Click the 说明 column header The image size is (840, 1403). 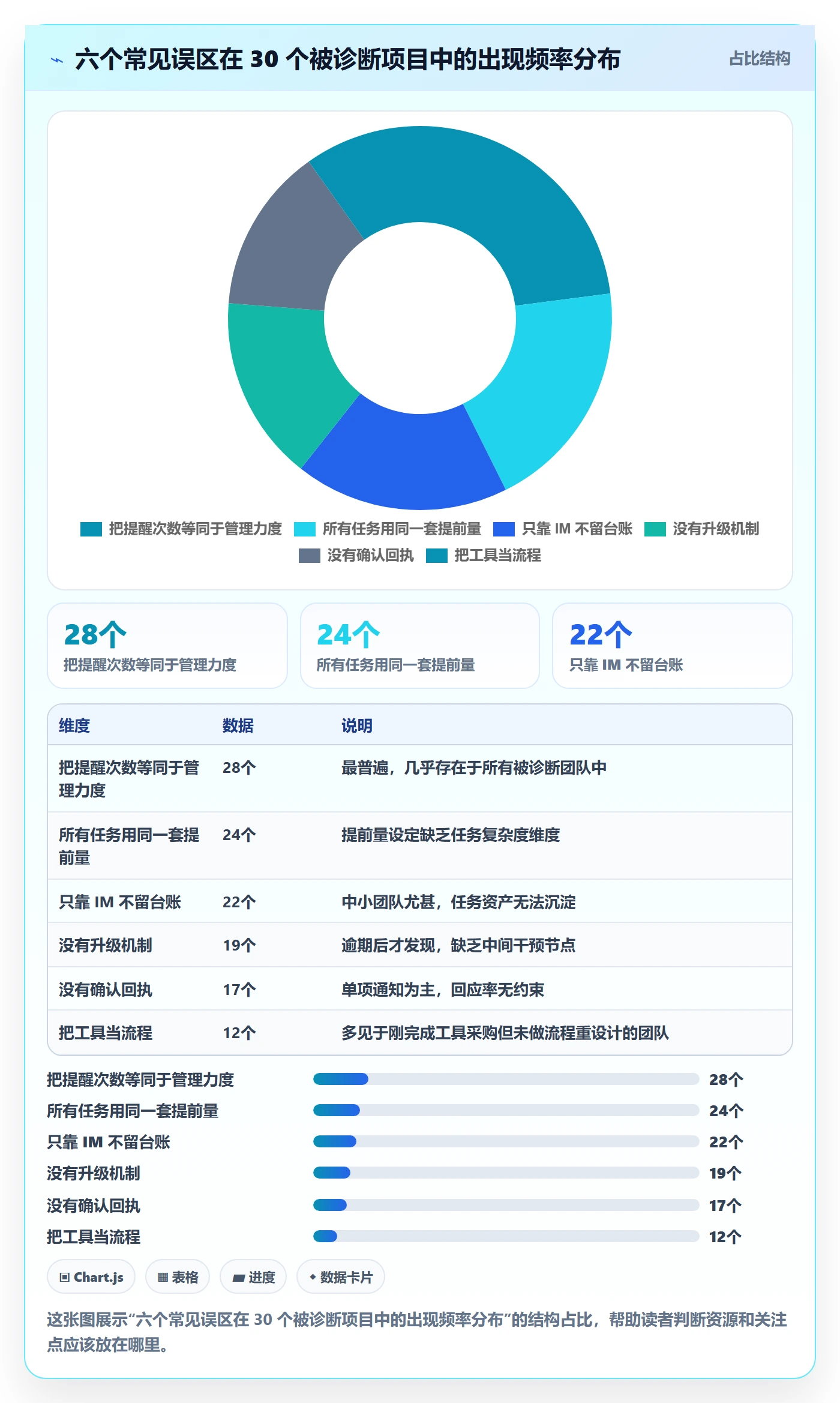coord(357,726)
